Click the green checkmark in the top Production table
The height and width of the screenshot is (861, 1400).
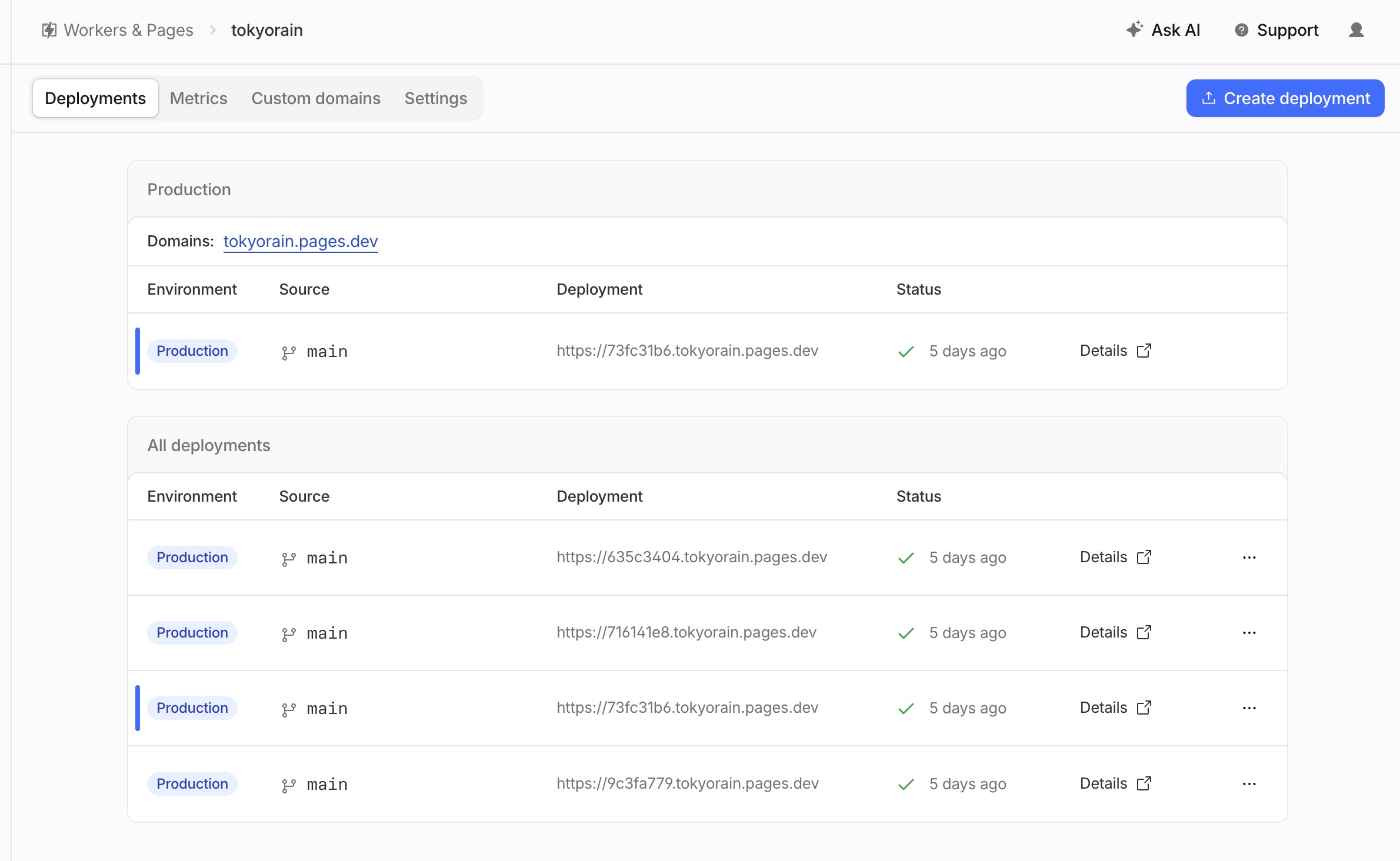click(x=906, y=352)
